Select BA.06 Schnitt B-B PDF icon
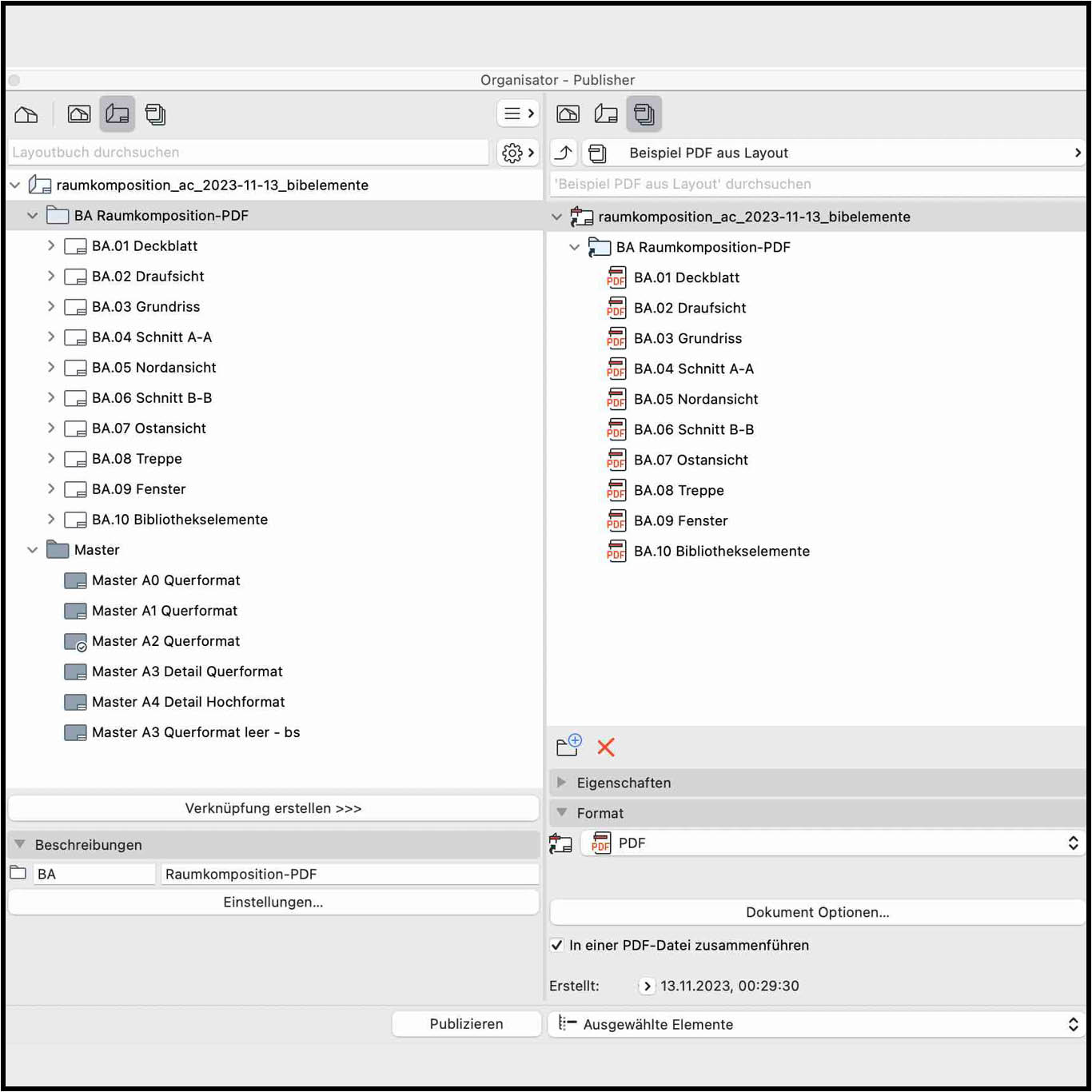The image size is (1092, 1092). pyautogui.click(x=616, y=429)
